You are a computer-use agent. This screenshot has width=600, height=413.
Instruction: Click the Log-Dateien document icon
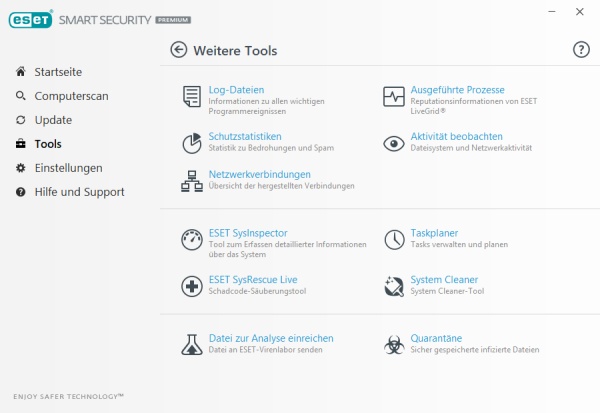tap(192, 96)
